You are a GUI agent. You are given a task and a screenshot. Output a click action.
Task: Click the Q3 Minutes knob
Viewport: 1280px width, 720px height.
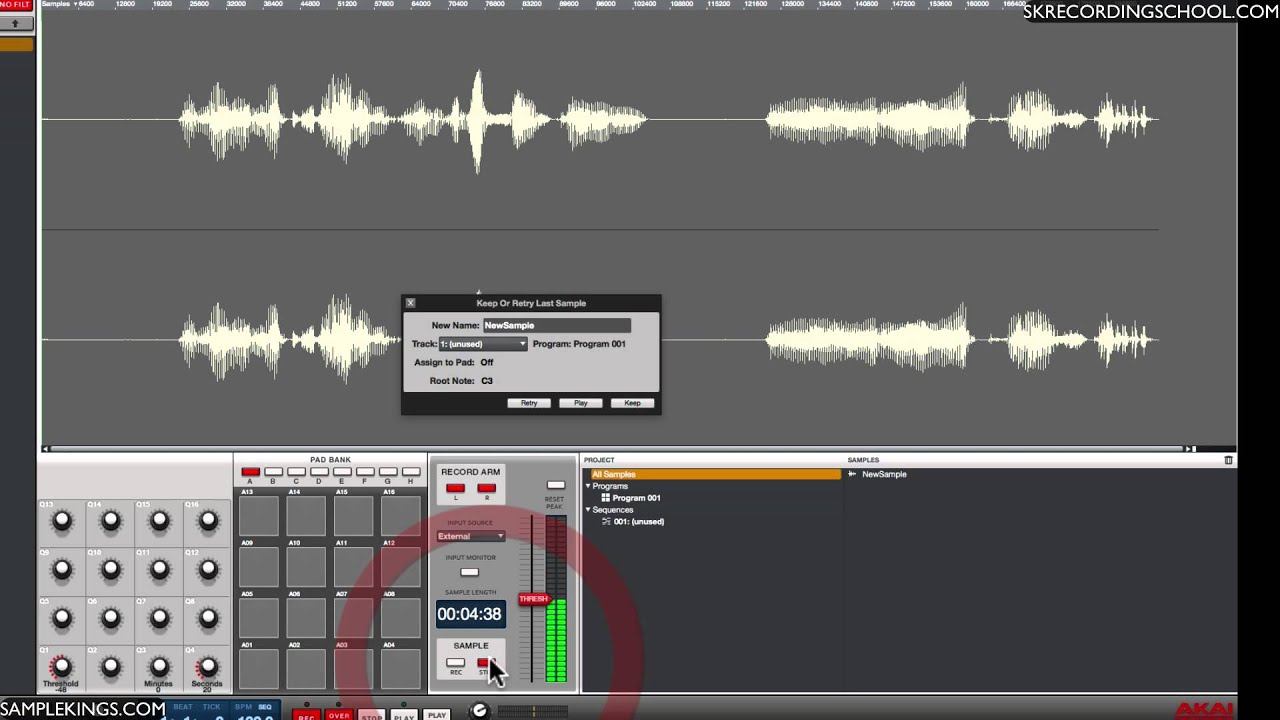click(159, 666)
